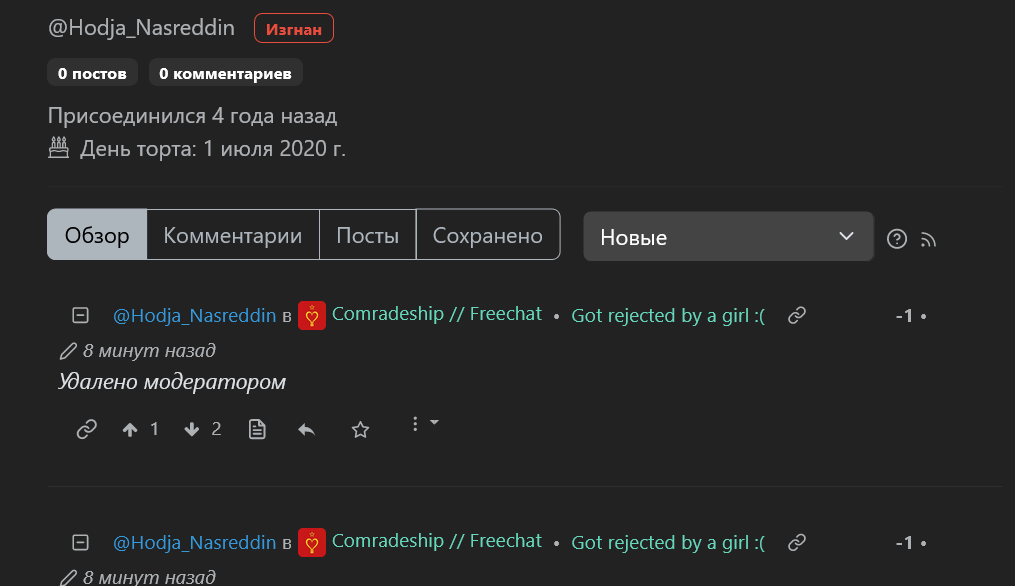Downvote the deleted comment
The image size is (1018, 588).
point(193,429)
